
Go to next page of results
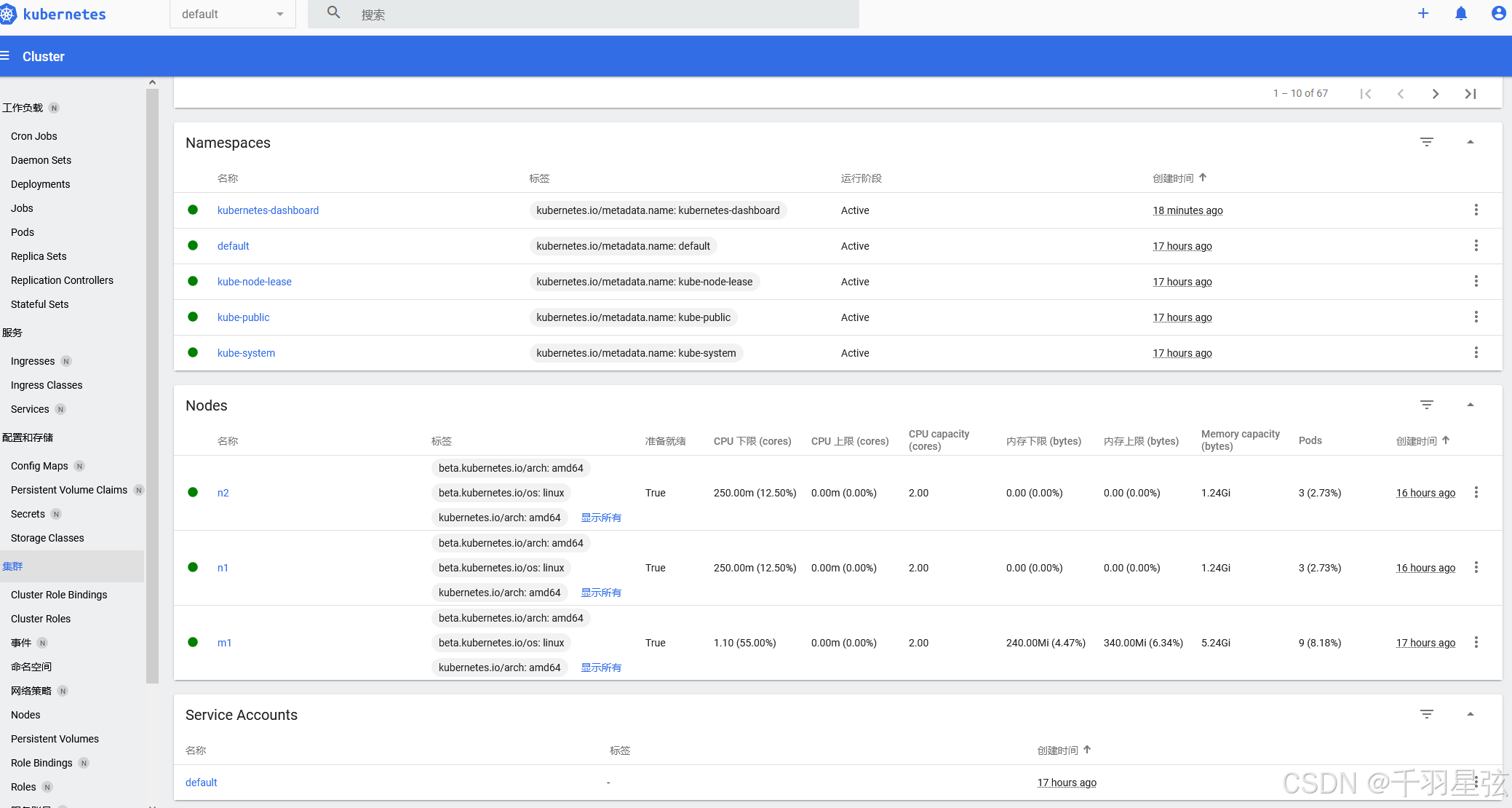[1435, 93]
